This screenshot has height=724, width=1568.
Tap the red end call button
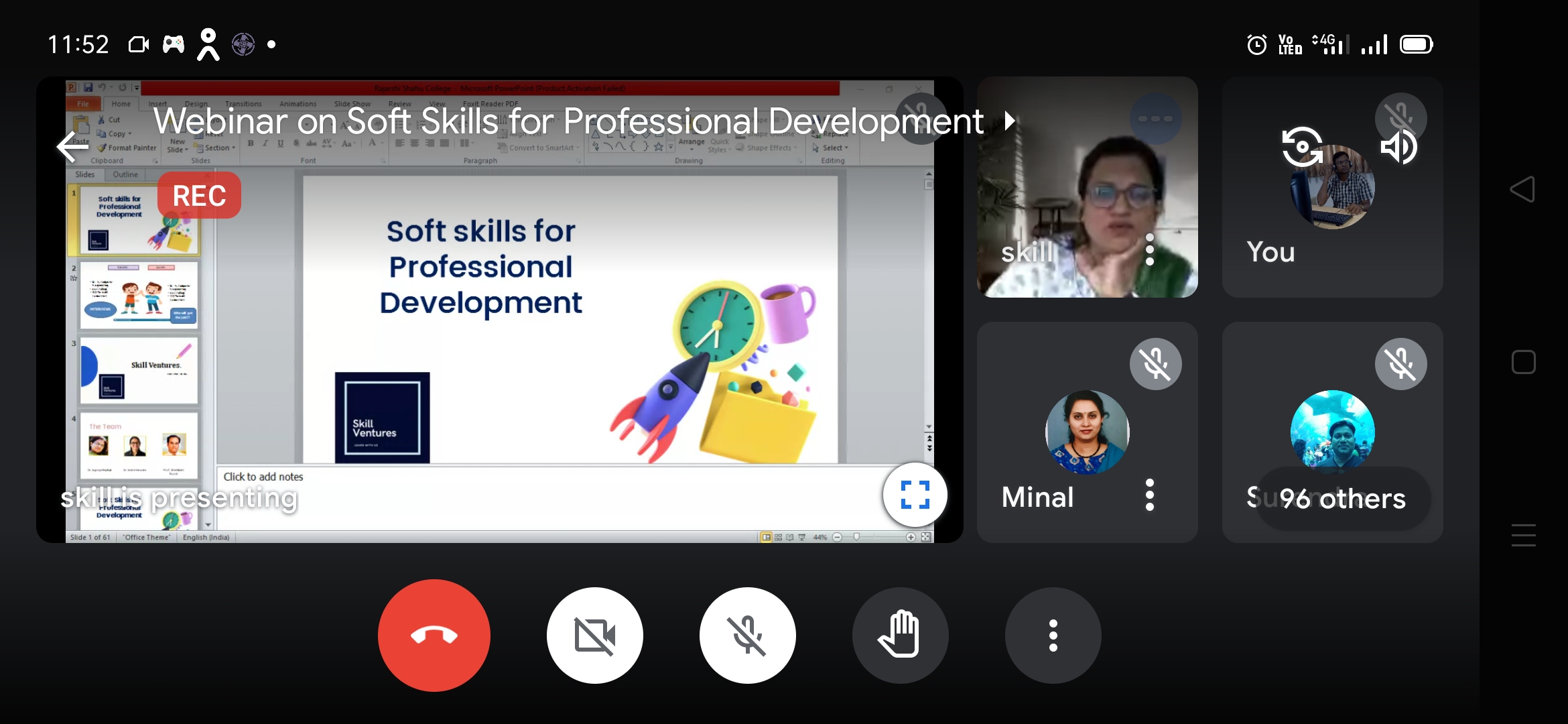[434, 635]
